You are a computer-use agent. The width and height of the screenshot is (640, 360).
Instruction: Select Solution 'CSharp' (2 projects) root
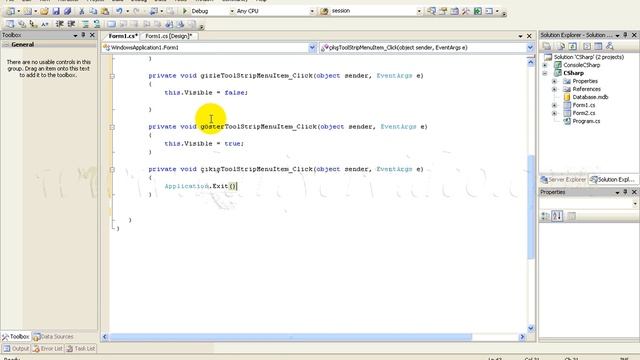click(588, 57)
